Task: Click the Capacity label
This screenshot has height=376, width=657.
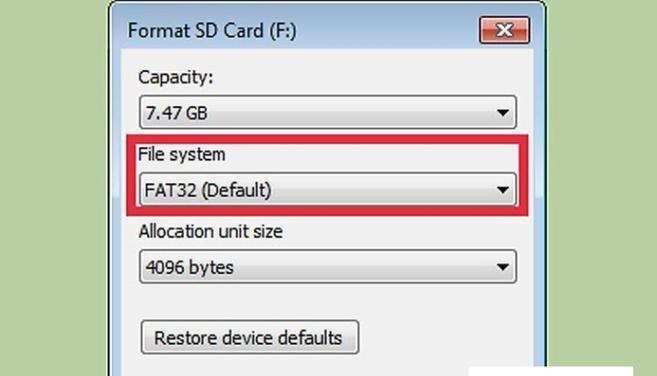Action: 176,78
